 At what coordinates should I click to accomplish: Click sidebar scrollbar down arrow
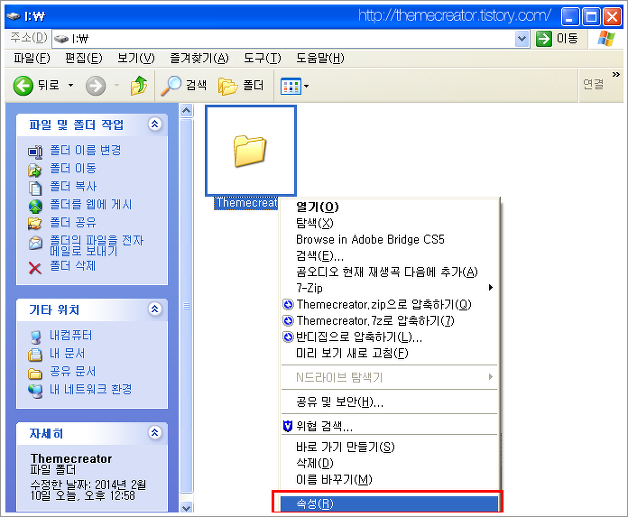tap(186, 507)
